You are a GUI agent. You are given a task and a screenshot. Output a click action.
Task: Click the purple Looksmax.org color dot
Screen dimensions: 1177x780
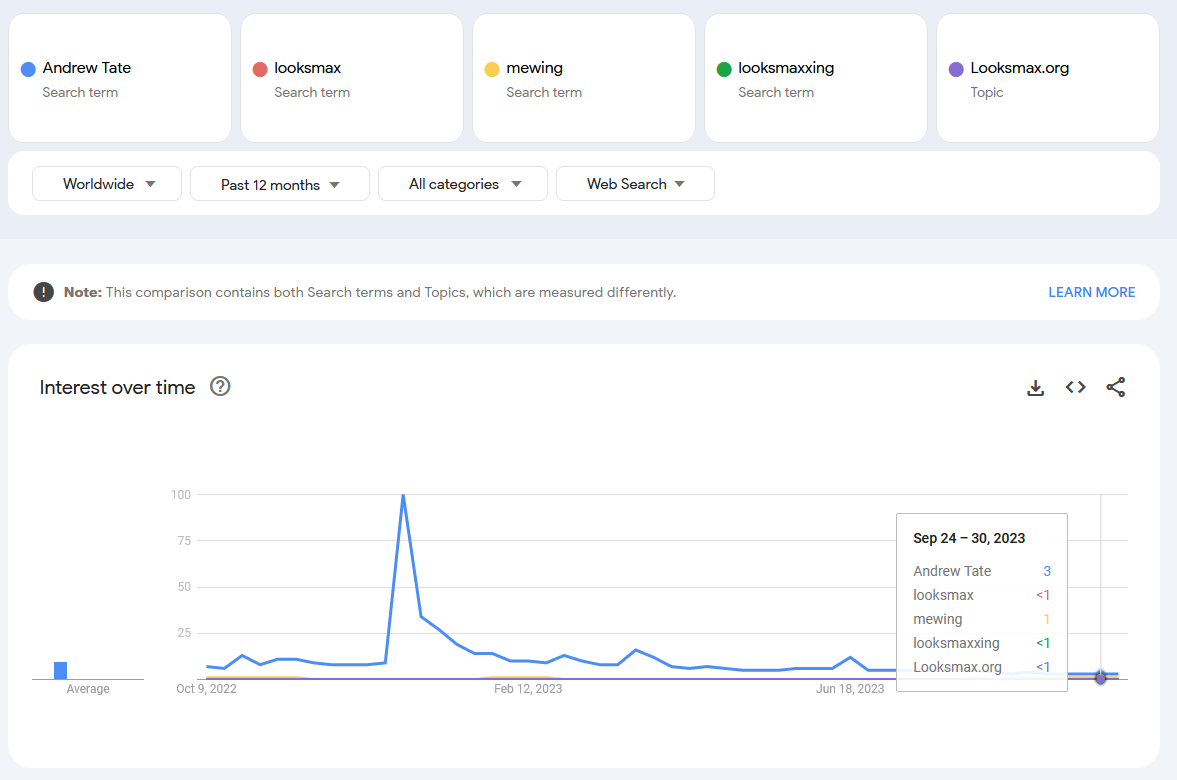point(956,69)
